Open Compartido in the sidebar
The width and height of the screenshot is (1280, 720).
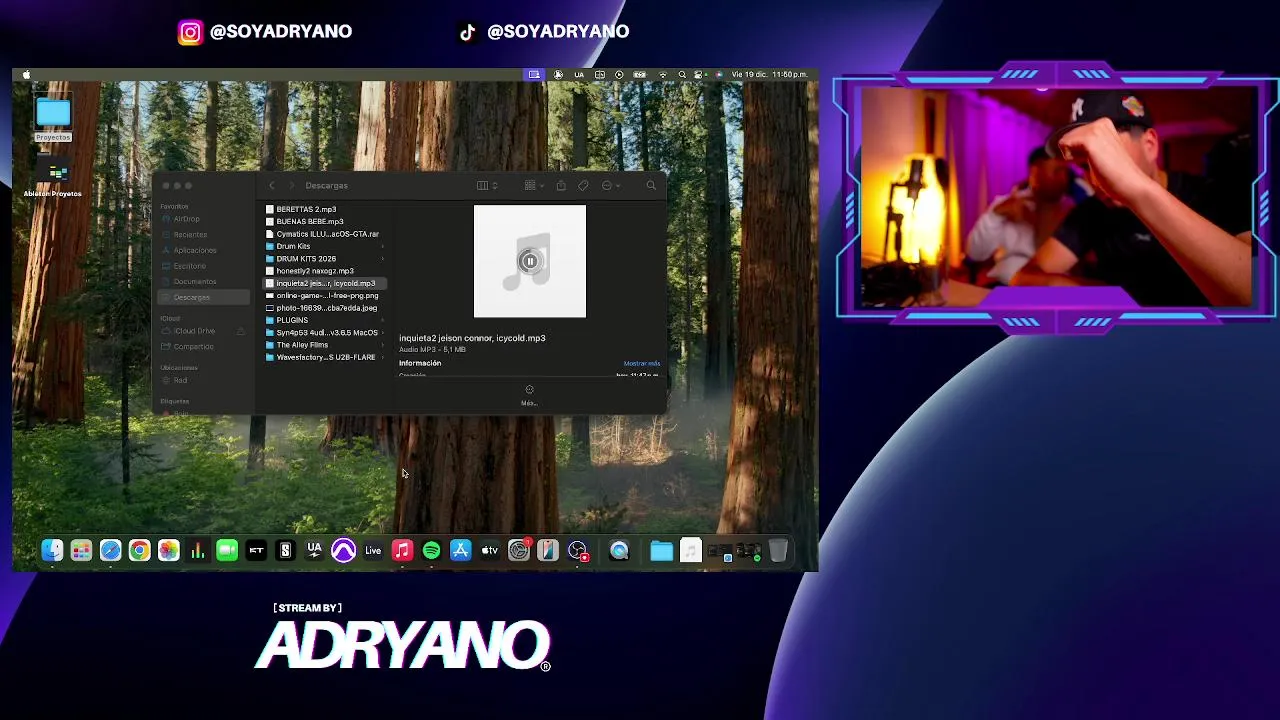pyautogui.click(x=193, y=346)
